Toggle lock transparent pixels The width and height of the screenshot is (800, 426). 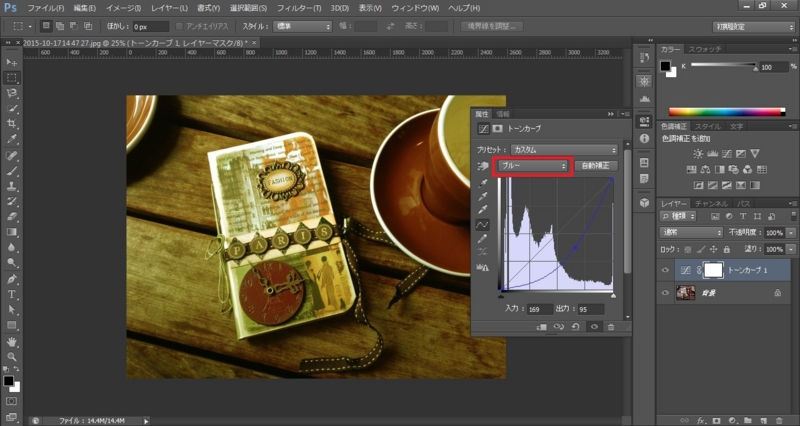(x=688, y=249)
